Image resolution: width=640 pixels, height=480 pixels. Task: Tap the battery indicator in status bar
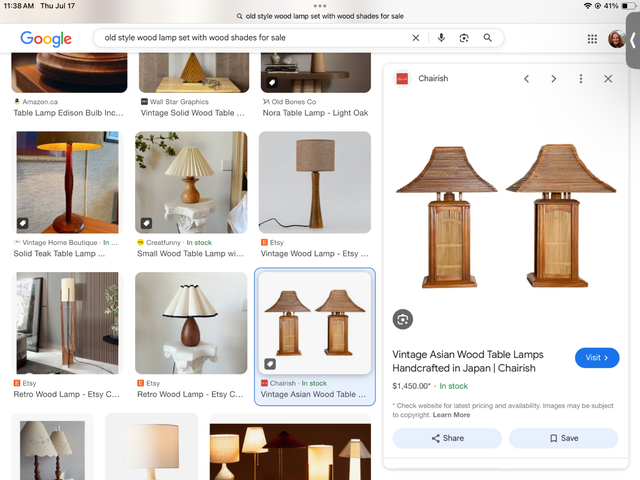coord(627,6)
